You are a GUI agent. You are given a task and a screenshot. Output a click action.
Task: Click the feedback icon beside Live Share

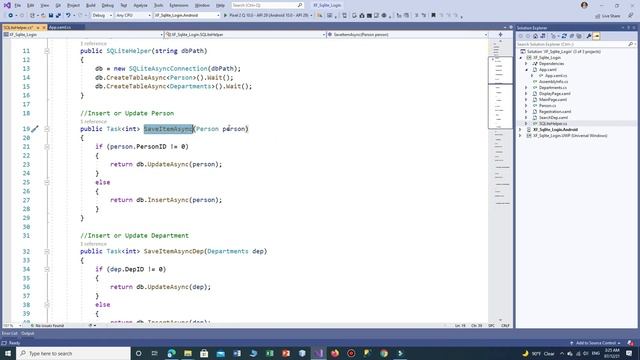(631, 15)
